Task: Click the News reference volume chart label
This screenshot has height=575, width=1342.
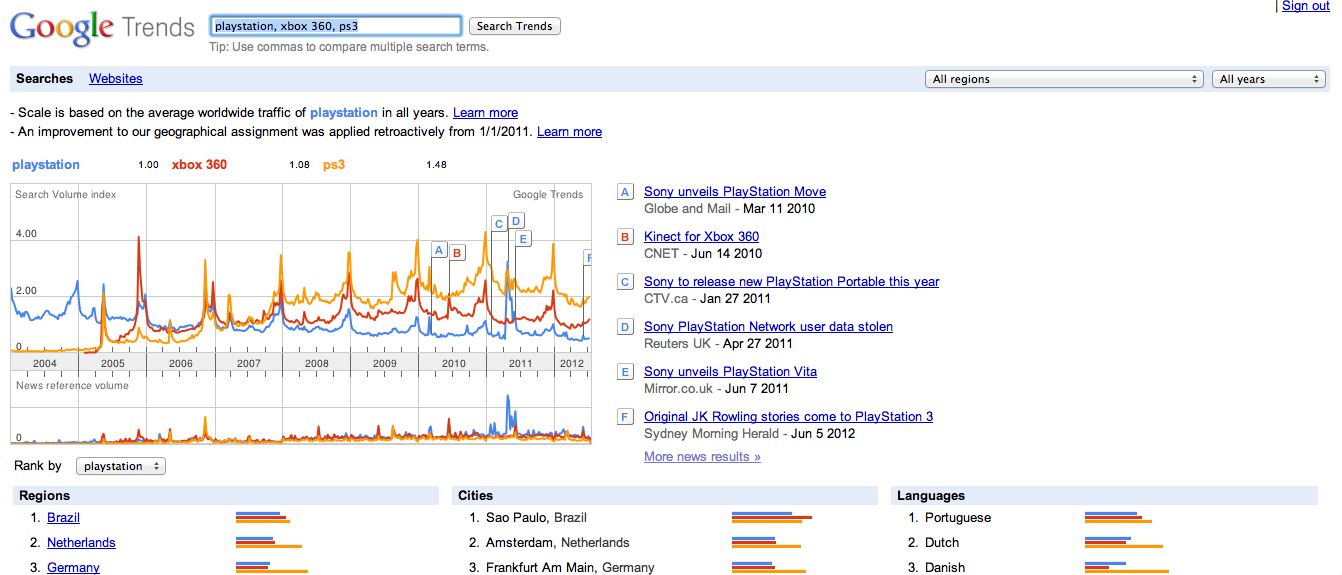Action: pos(72,386)
